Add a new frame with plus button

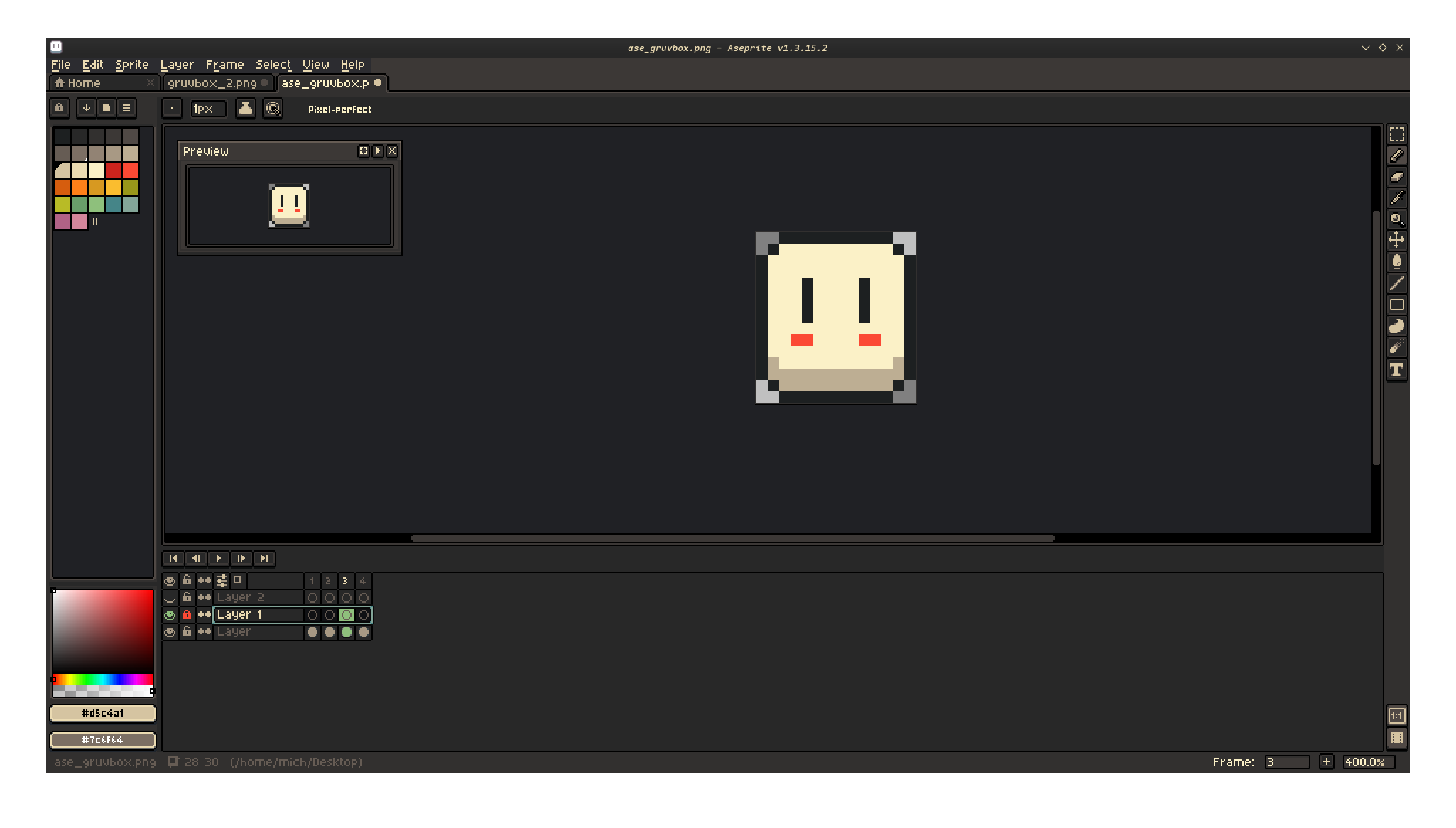pos(1326,761)
